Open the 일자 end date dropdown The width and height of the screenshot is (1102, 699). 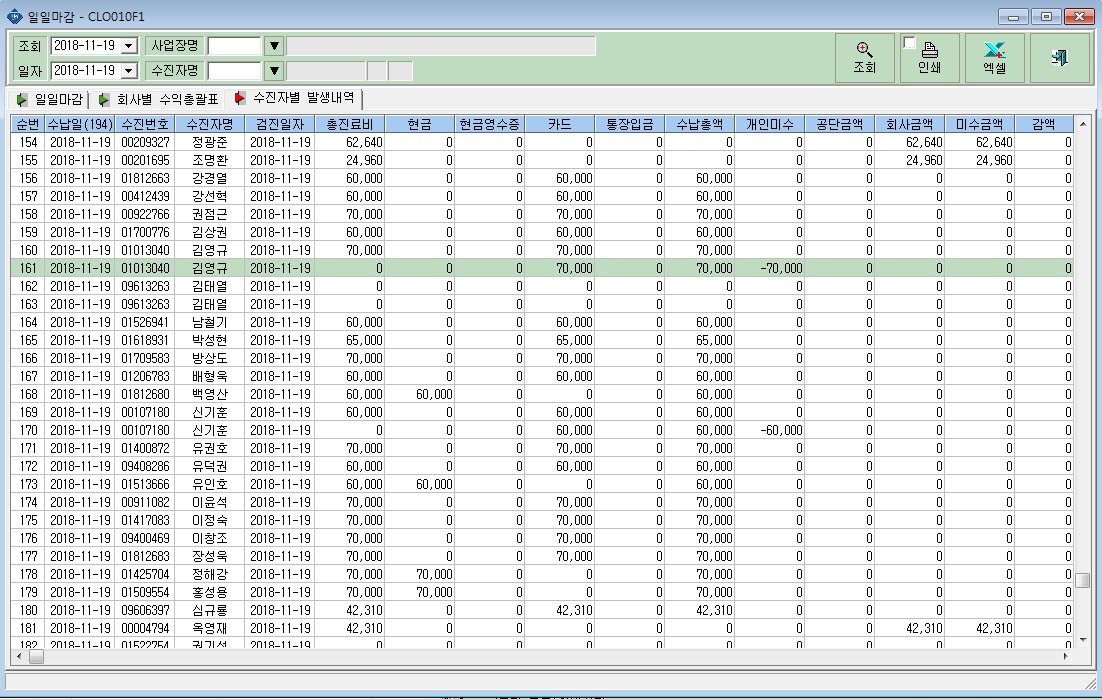(129, 71)
